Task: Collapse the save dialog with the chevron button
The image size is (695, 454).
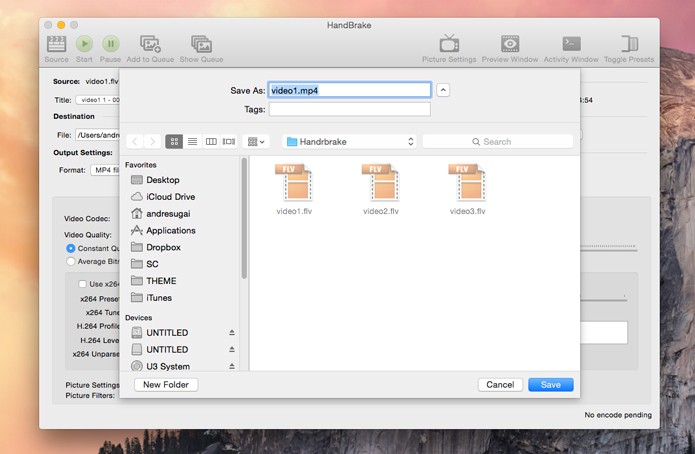Action: point(443,90)
